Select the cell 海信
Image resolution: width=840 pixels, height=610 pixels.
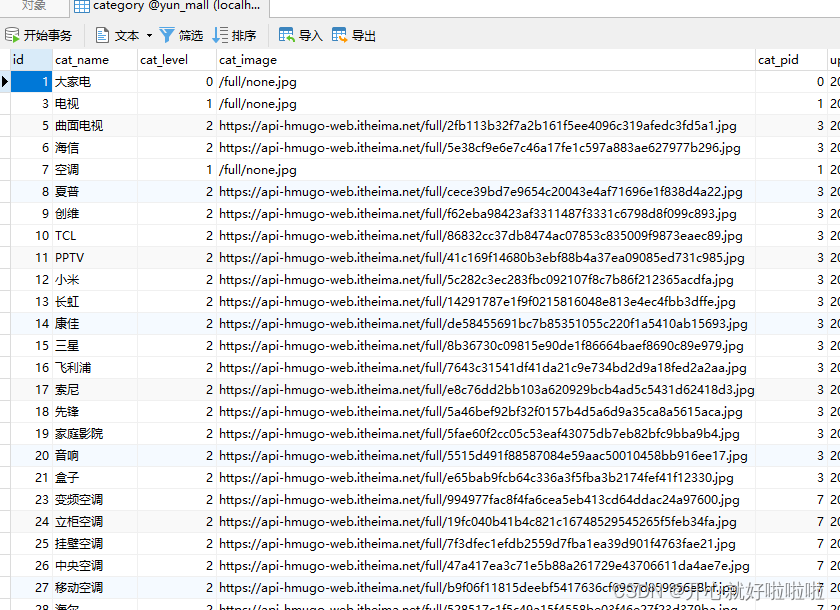(95, 147)
